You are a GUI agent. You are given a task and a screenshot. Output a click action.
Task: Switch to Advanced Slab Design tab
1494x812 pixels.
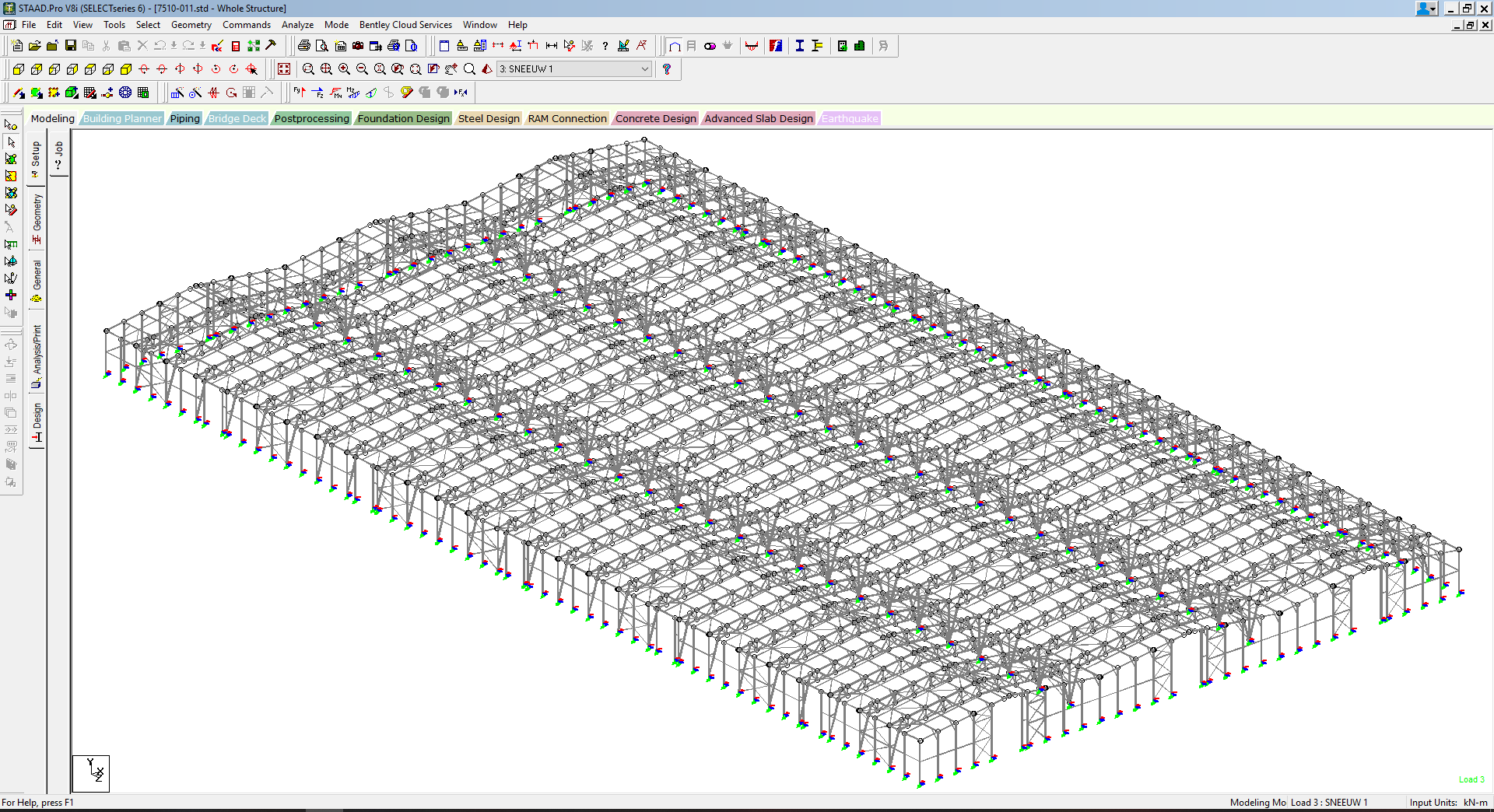[x=759, y=118]
